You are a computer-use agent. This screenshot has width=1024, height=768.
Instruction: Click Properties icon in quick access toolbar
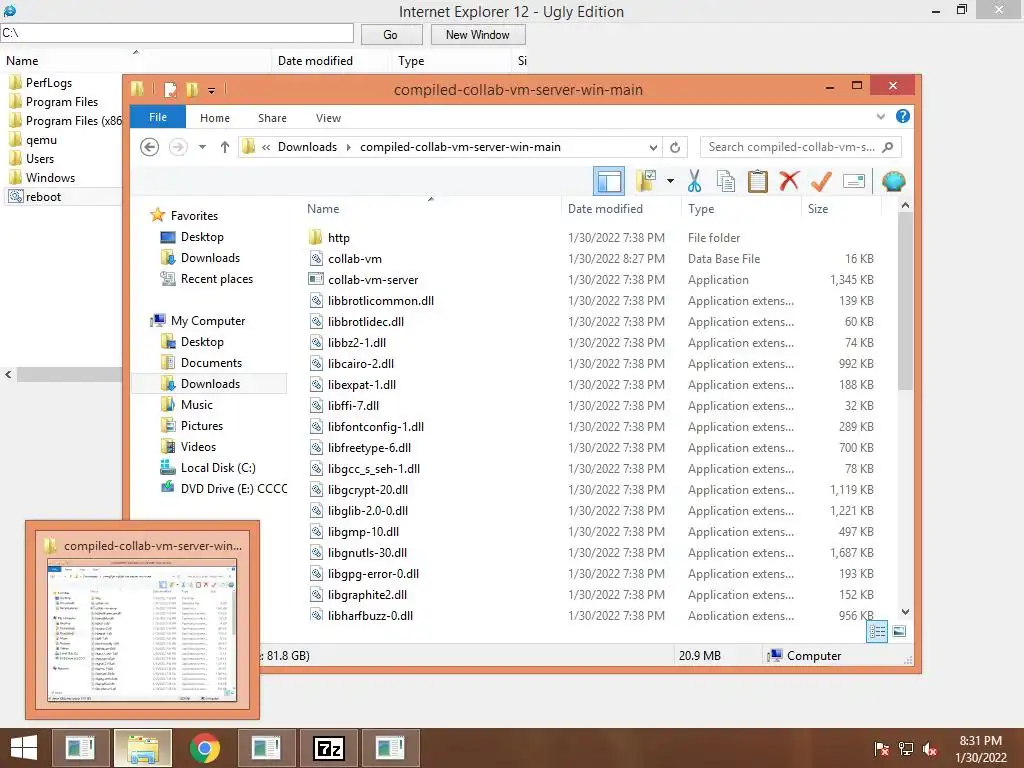tap(170, 89)
